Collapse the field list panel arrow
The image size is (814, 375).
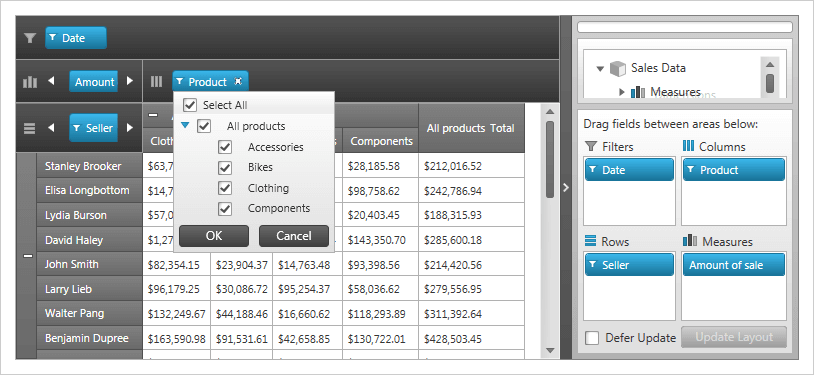click(x=566, y=188)
